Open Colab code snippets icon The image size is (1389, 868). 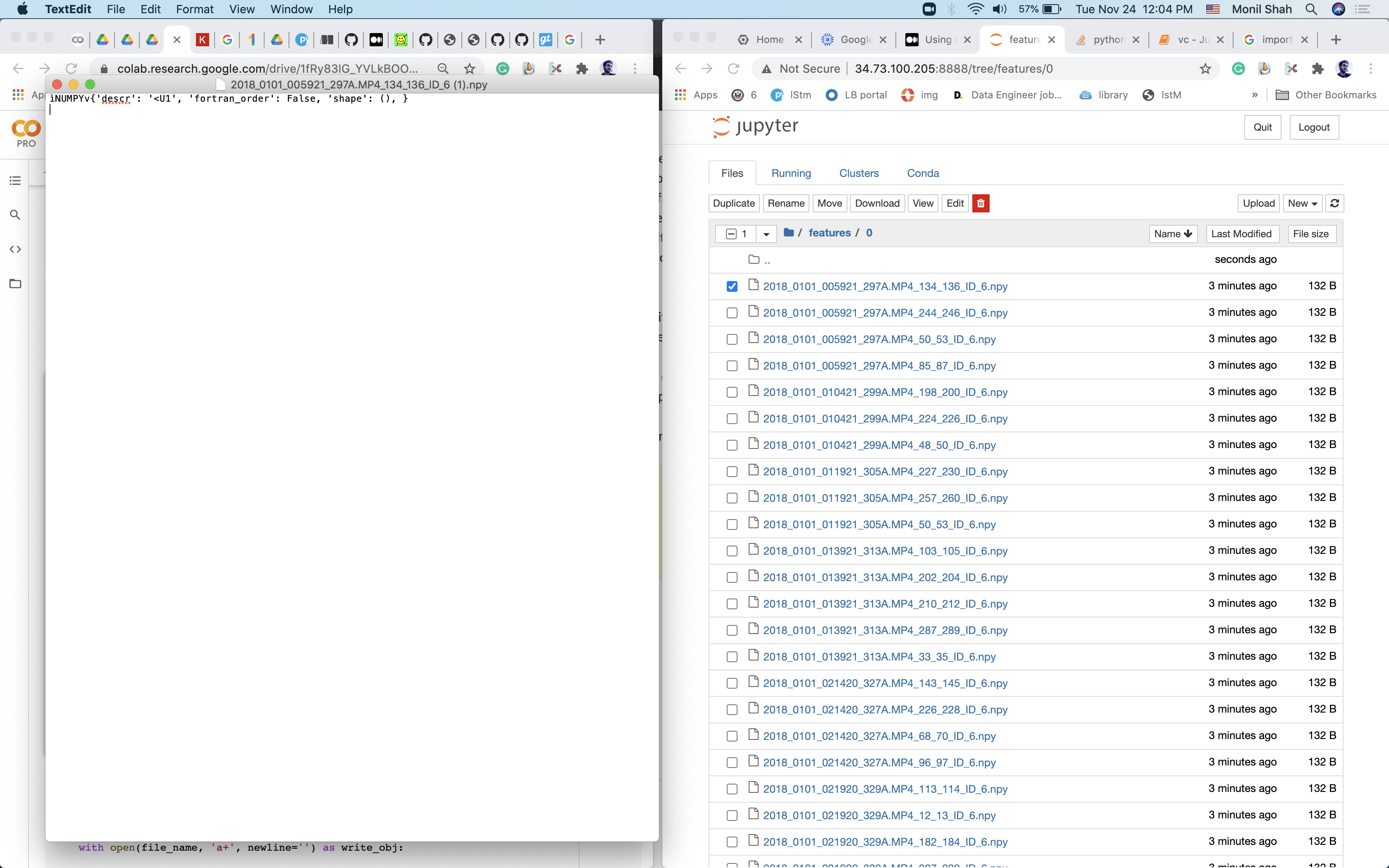15,249
